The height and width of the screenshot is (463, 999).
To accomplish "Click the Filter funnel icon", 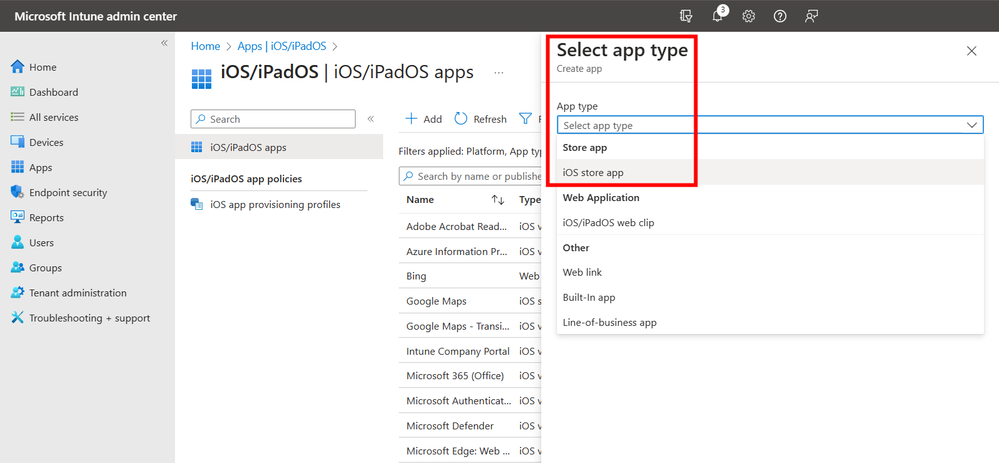I will (x=525, y=119).
